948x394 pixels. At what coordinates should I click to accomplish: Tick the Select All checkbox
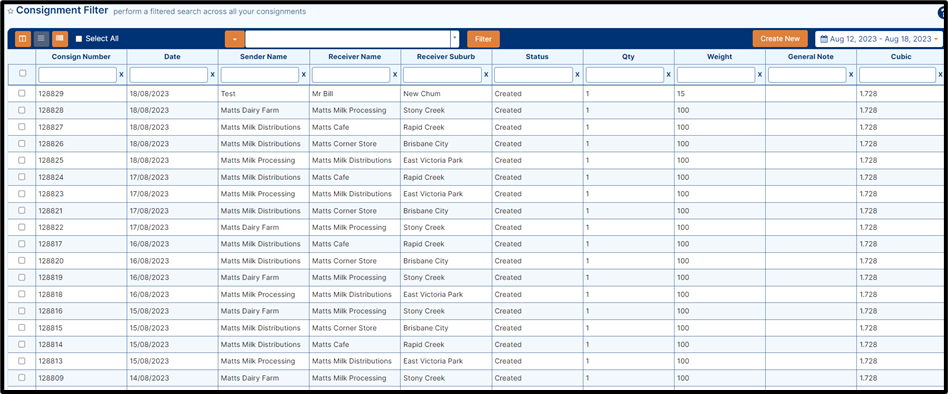(79, 39)
